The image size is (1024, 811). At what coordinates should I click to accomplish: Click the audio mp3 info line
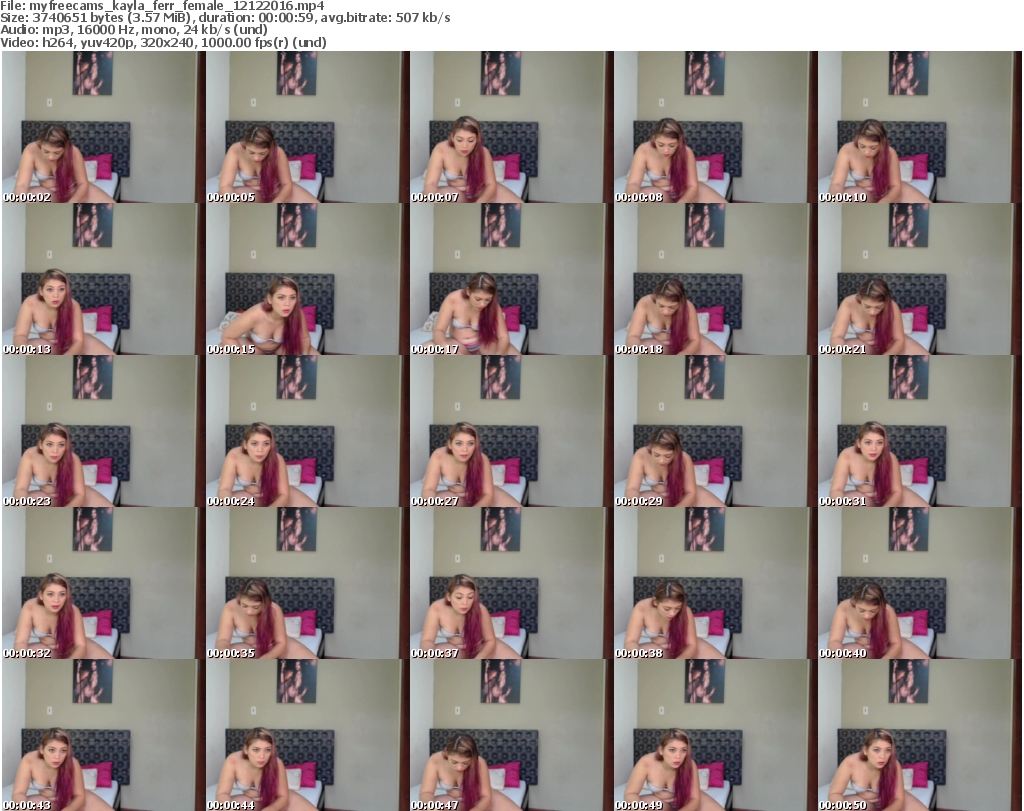pos(134,30)
